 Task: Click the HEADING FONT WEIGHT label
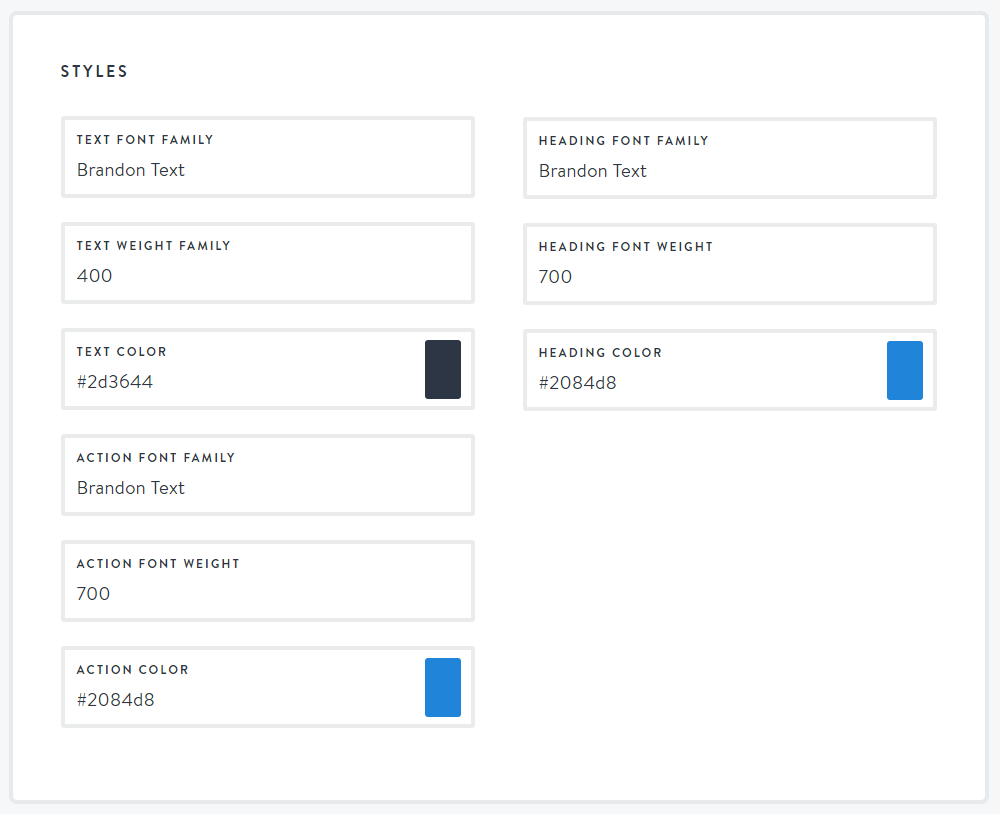626,247
